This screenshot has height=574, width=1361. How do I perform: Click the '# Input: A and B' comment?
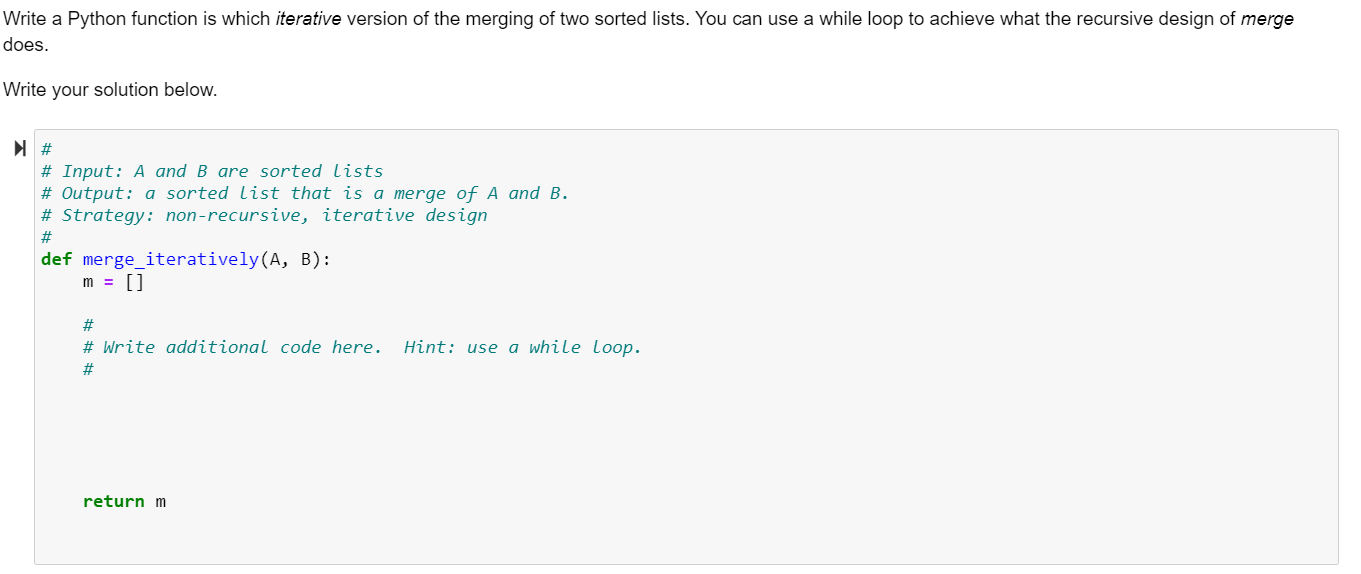[212, 171]
